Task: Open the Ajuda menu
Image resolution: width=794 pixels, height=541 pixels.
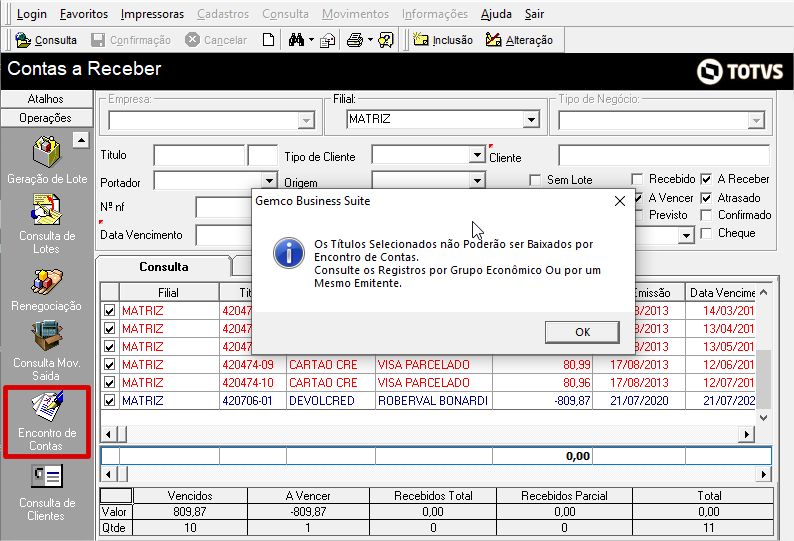Action: click(496, 14)
